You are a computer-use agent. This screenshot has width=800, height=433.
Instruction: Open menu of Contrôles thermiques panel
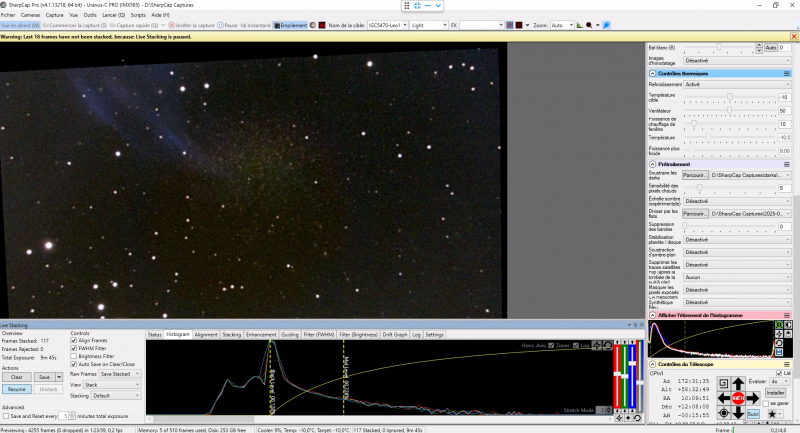[787, 73]
